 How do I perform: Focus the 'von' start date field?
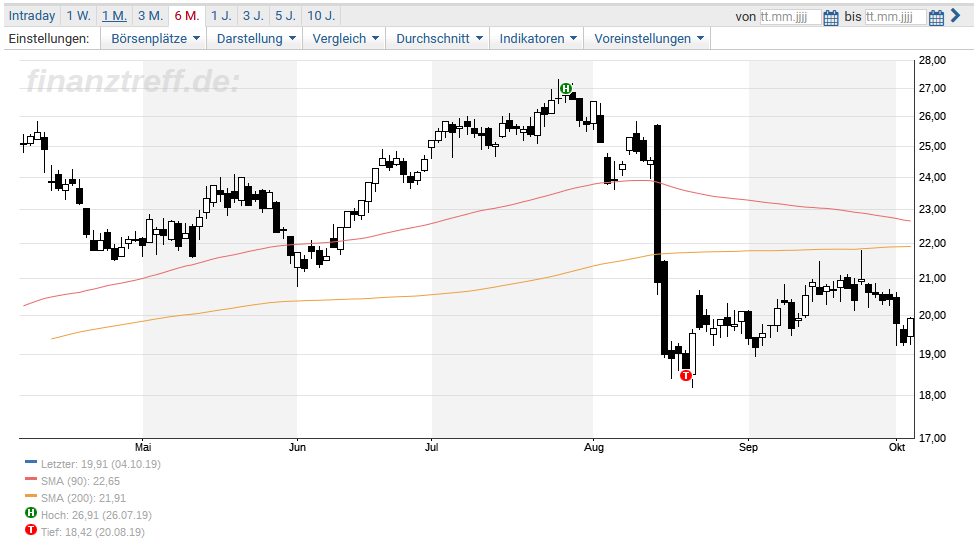click(x=790, y=17)
